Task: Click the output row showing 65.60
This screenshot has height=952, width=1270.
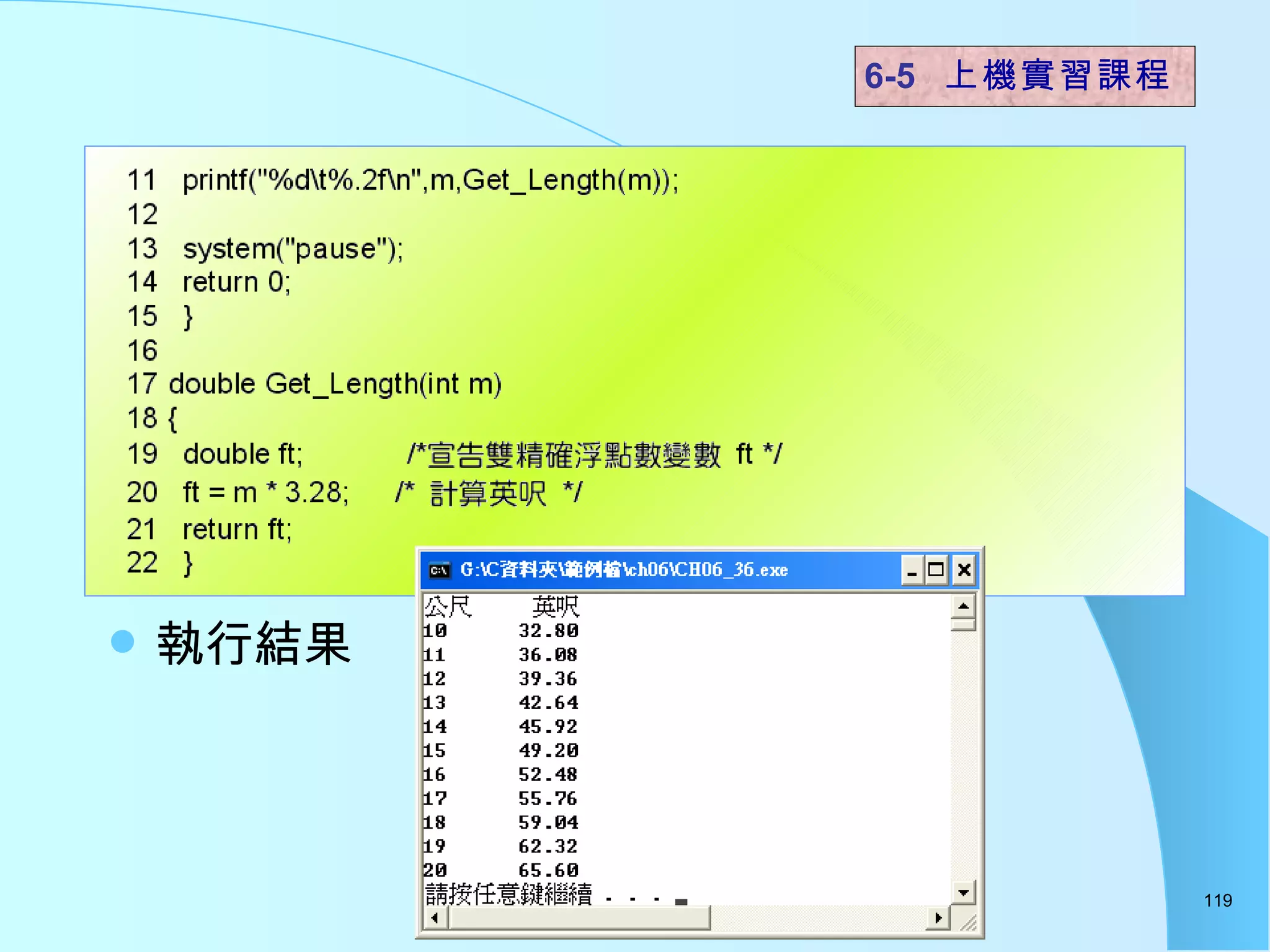Action: [548, 870]
